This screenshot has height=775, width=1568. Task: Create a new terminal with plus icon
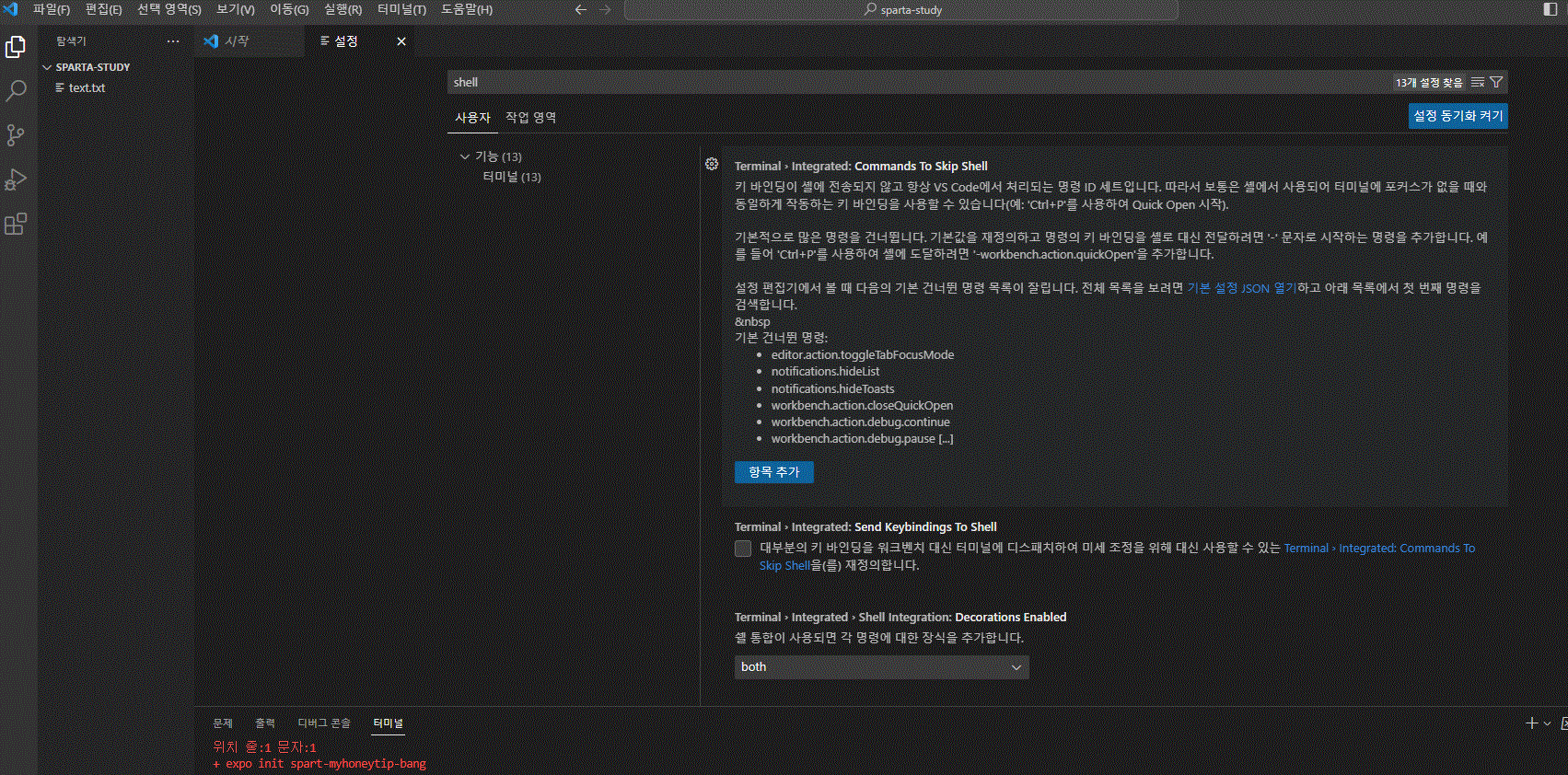[x=1532, y=723]
